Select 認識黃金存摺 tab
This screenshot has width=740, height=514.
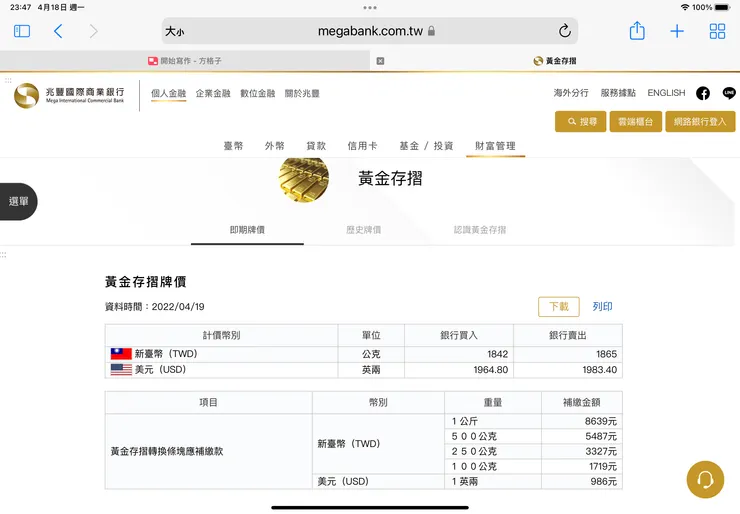click(480, 230)
